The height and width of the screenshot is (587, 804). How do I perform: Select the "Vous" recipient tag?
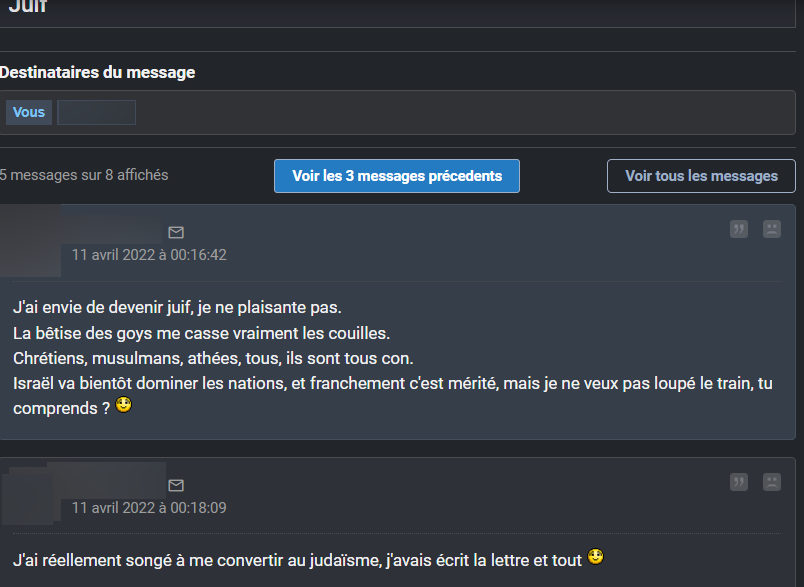(x=29, y=112)
